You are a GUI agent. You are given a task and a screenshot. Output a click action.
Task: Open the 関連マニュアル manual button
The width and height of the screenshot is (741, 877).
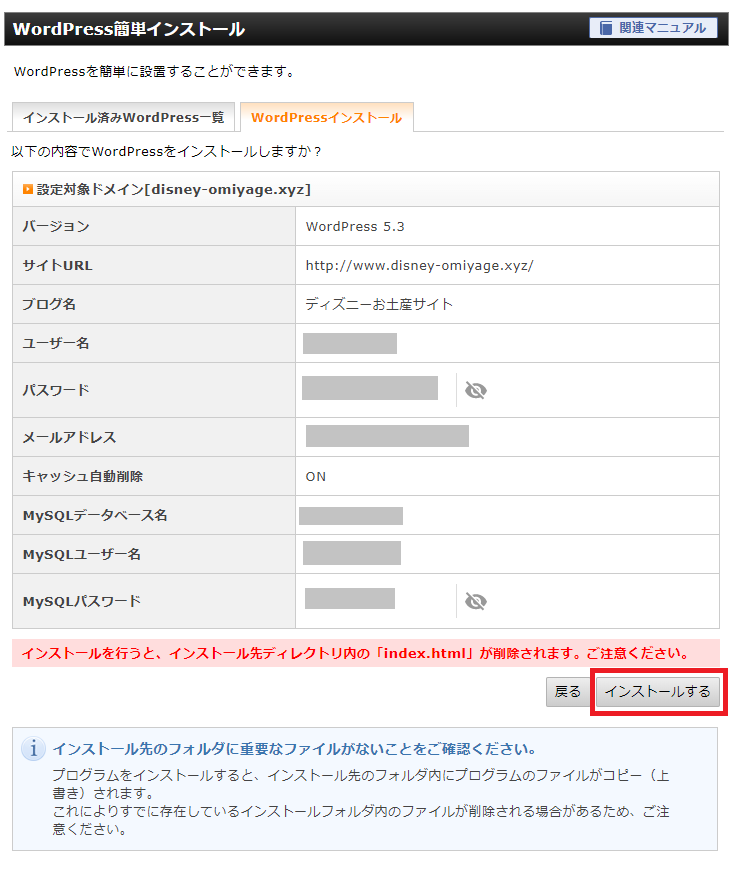click(653, 28)
